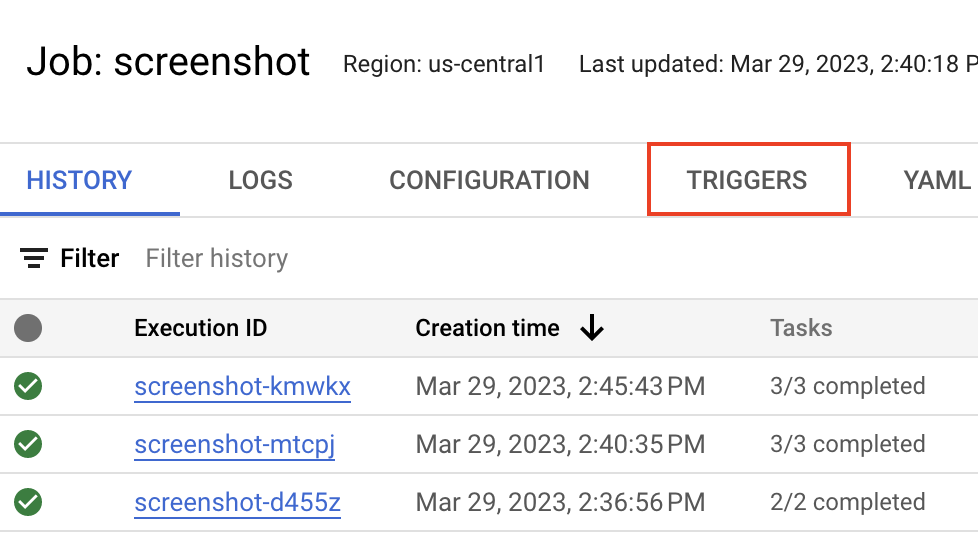This screenshot has width=978, height=548.
Task: Open execution screenshot-d455z link
Action: (237, 502)
